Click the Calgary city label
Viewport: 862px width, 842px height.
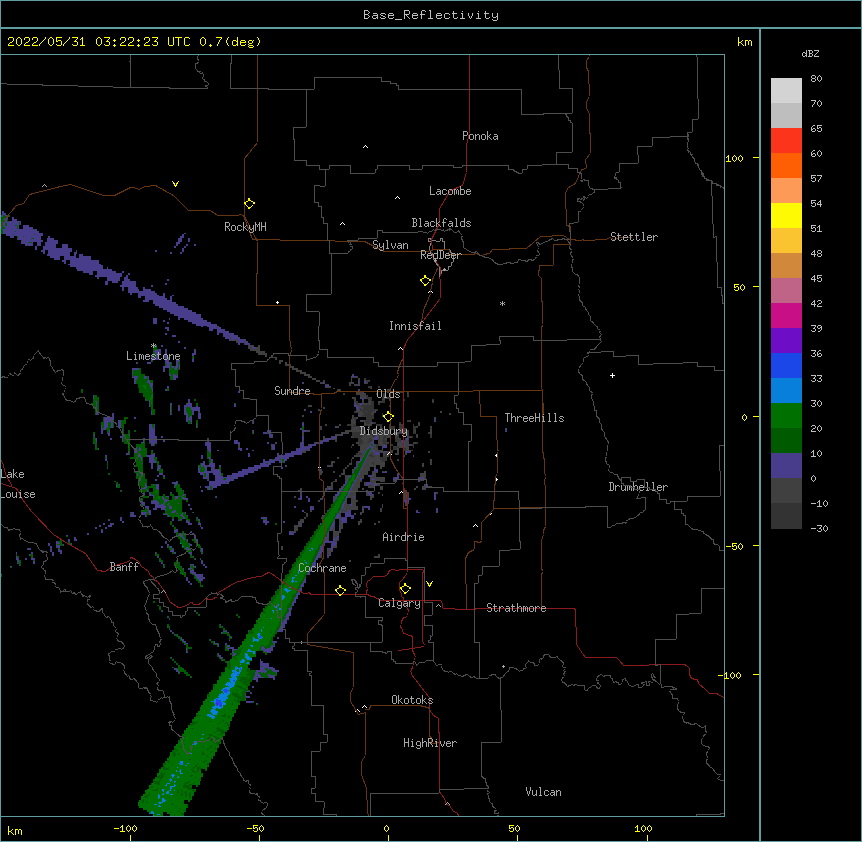(399, 603)
